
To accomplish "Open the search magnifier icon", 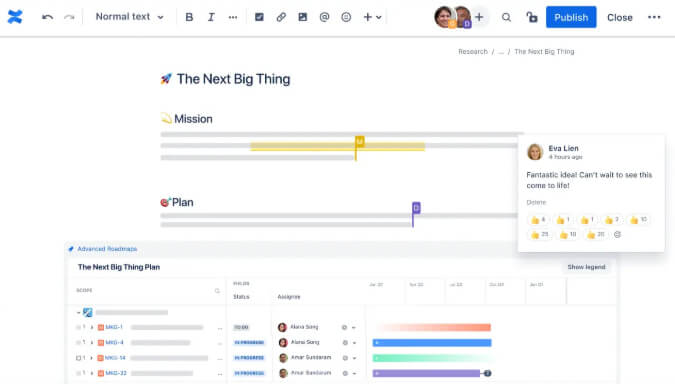I will (506, 17).
